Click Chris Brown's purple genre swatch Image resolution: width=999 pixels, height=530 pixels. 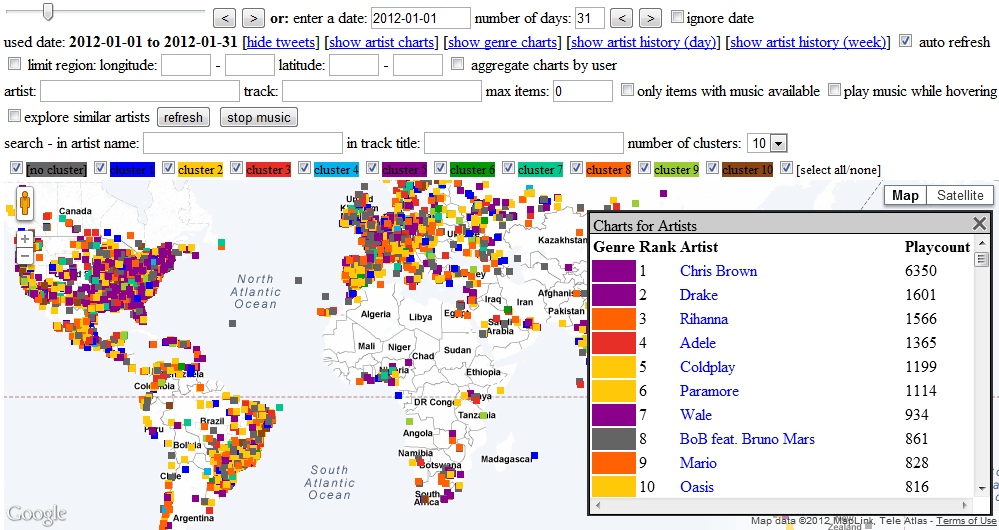pos(614,271)
